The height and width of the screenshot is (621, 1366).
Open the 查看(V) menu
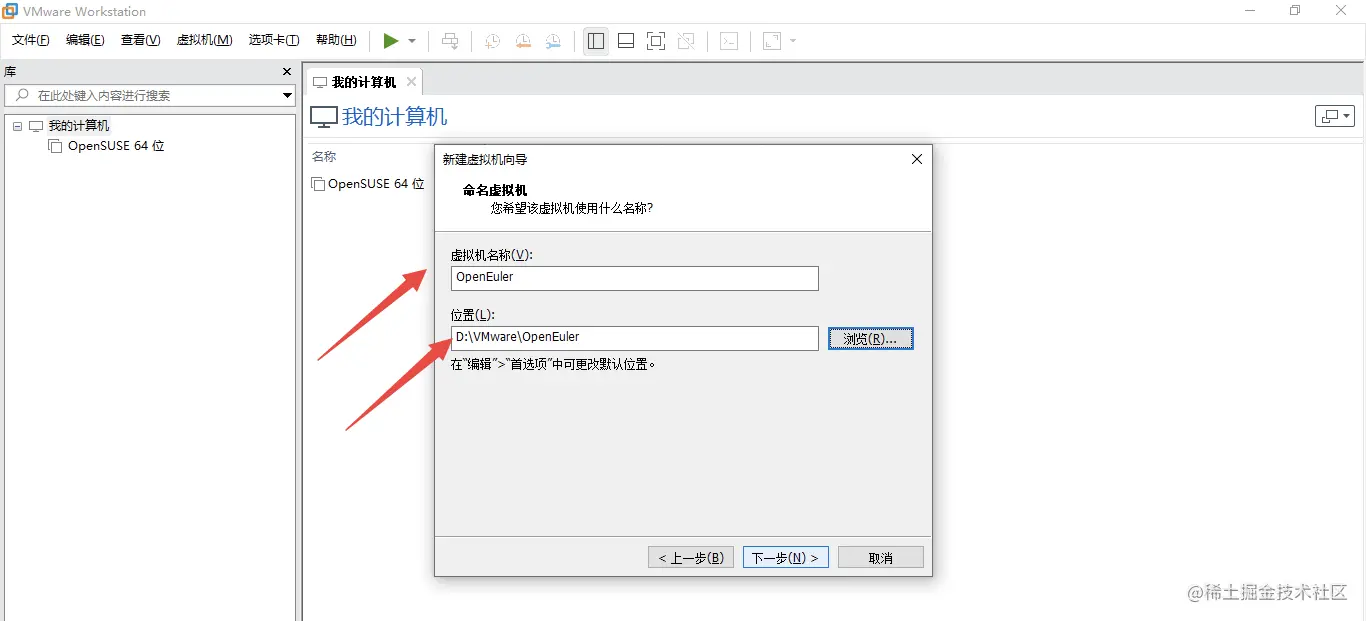point(140,40)
